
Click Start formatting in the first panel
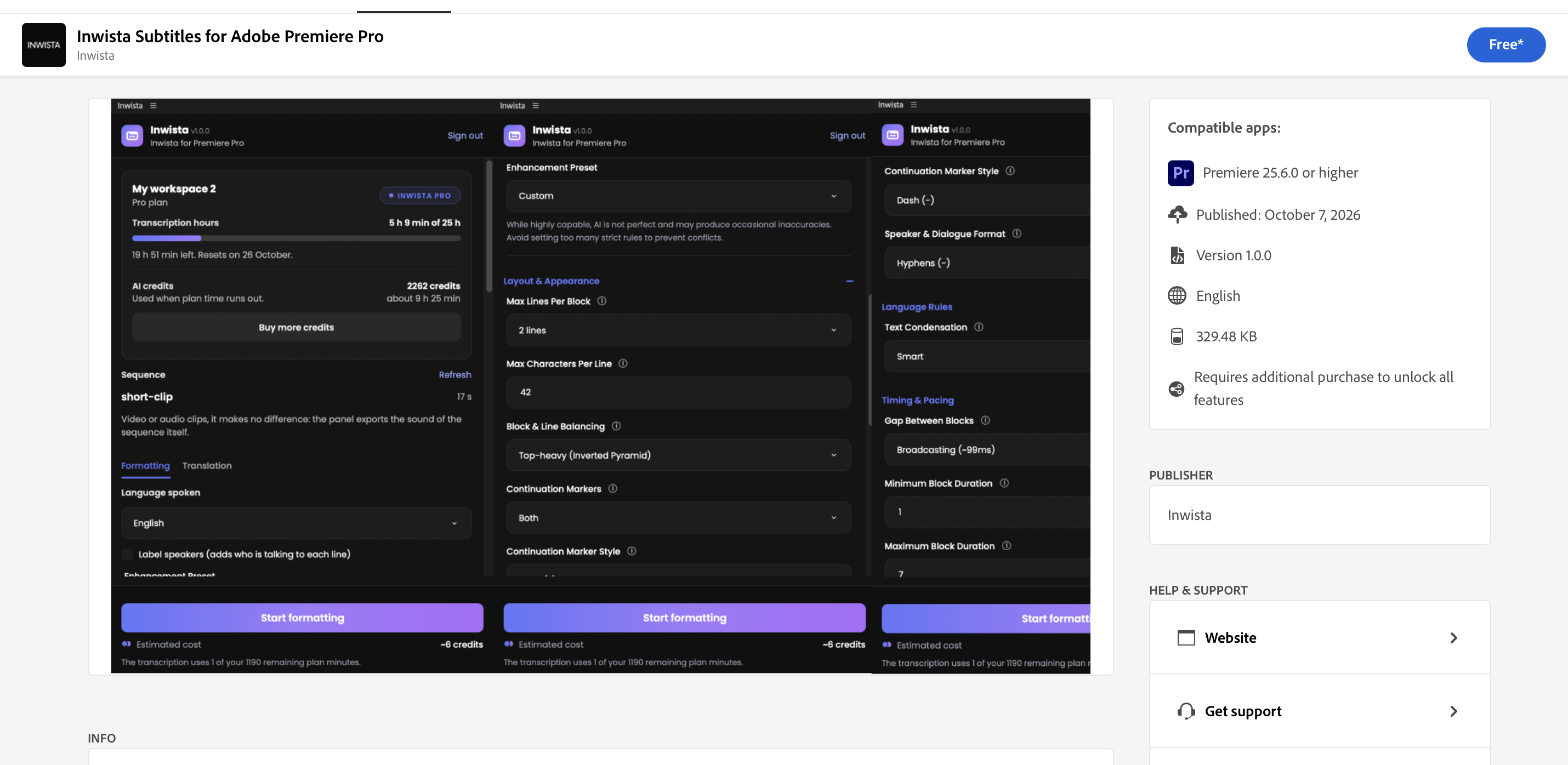302,618
